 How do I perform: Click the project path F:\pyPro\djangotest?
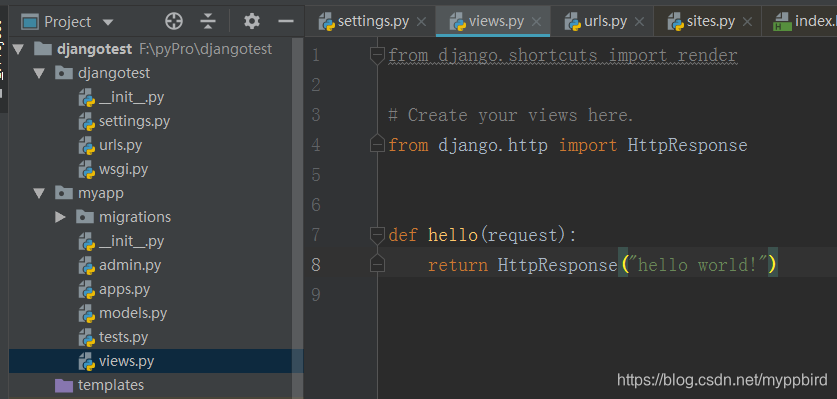click(x=206, y=49)
